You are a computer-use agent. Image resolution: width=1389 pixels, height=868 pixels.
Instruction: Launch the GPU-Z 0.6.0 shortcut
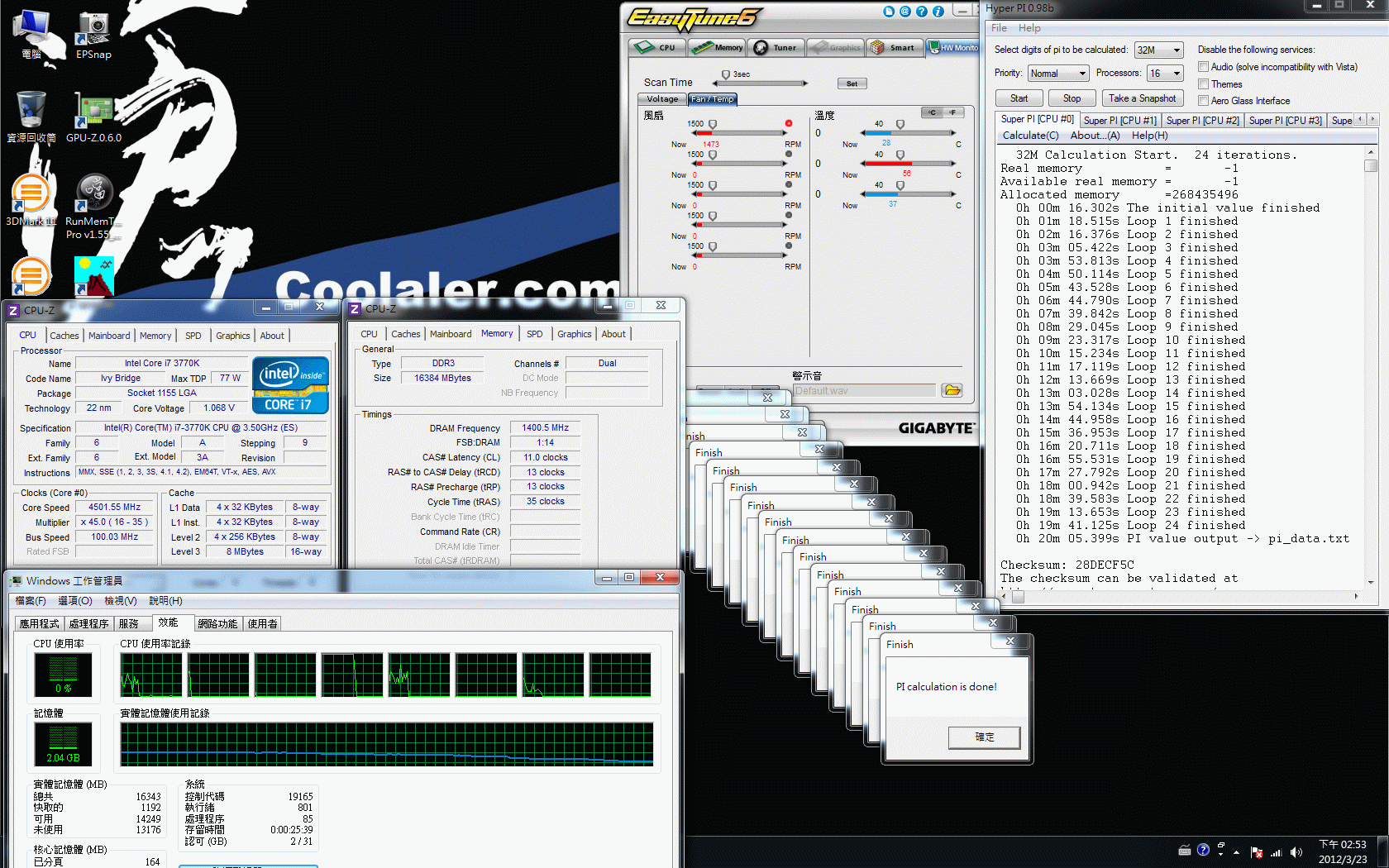coord(93,117)
